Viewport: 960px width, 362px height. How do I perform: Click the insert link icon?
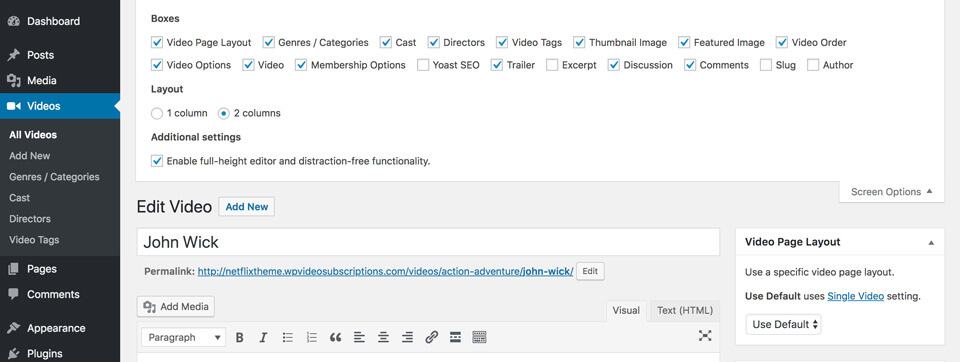(x=431, y=337)
